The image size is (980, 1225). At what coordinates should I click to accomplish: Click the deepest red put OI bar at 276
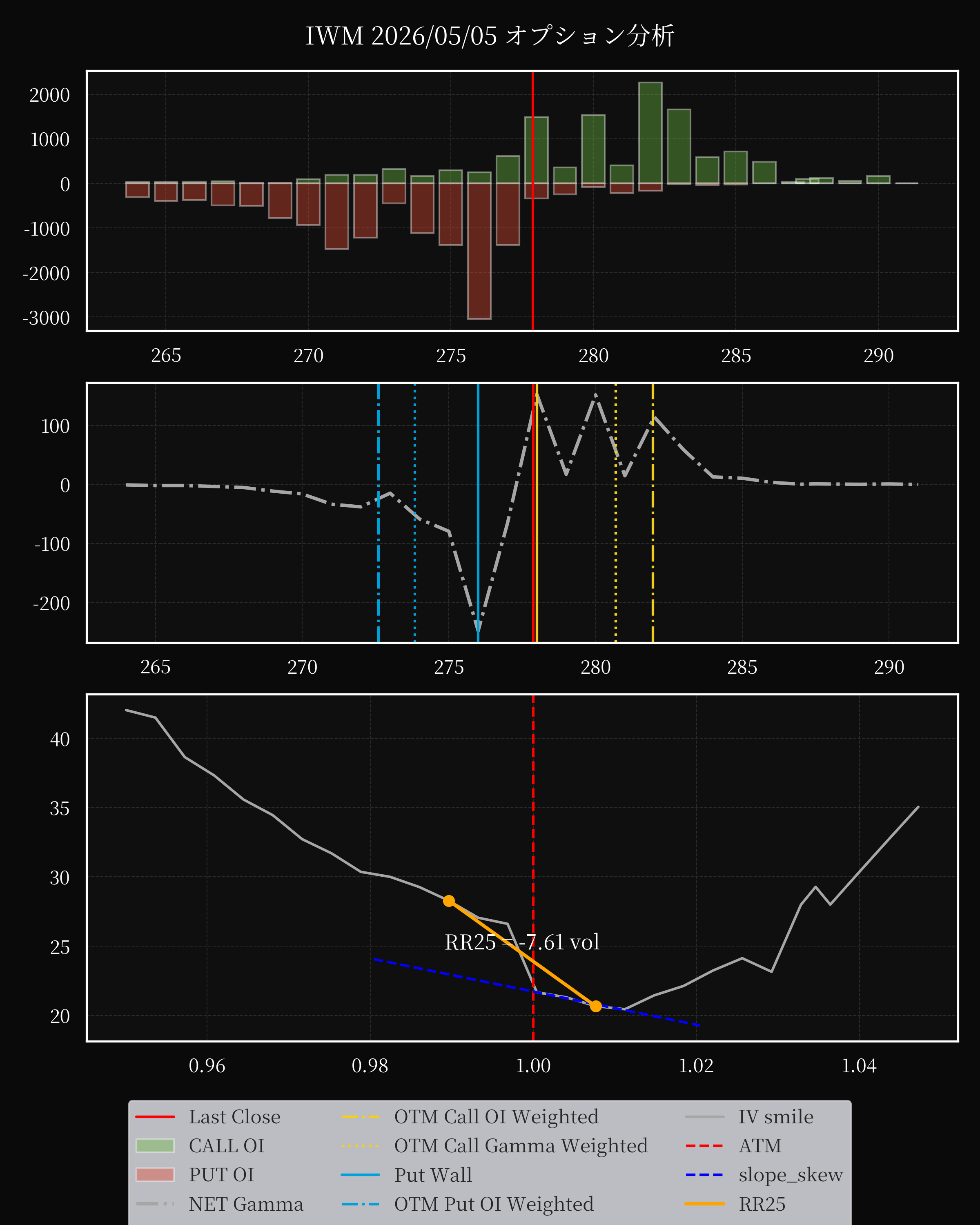[479, 251]
